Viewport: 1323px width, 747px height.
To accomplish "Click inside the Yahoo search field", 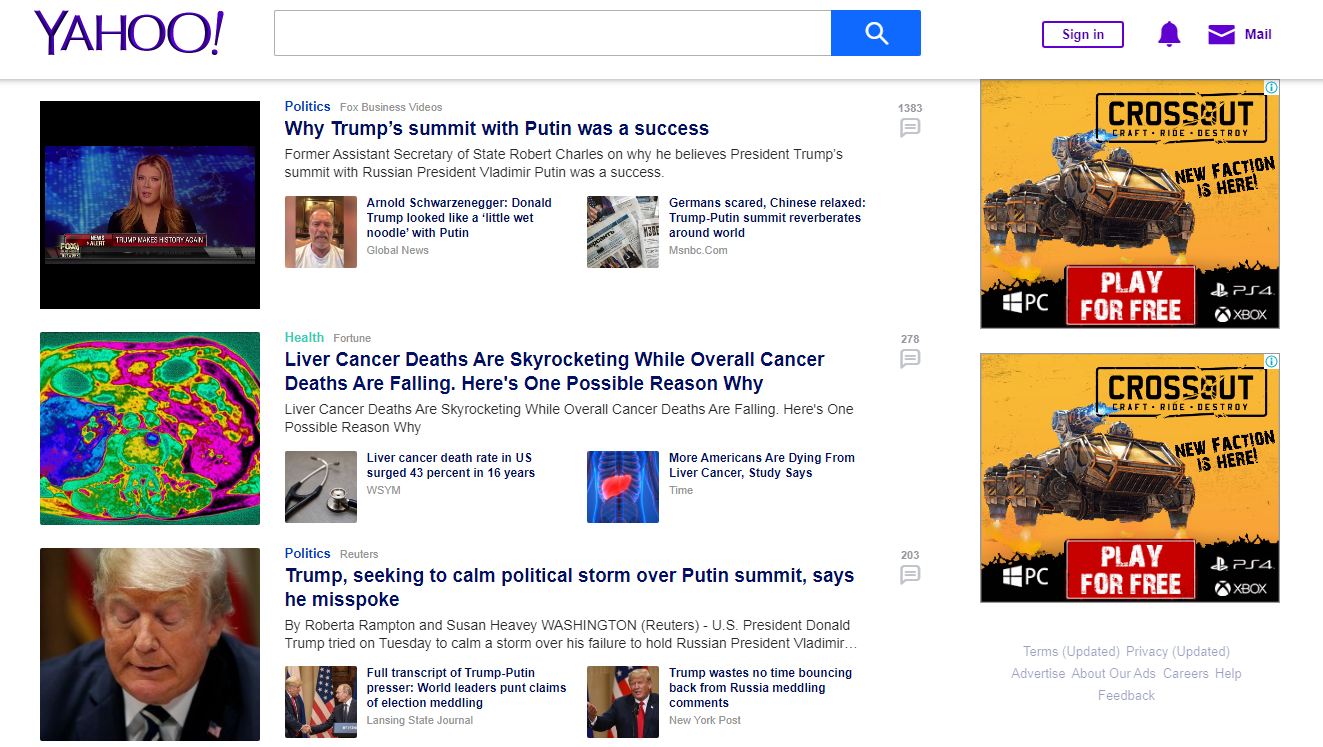I will tap(552, 34).
